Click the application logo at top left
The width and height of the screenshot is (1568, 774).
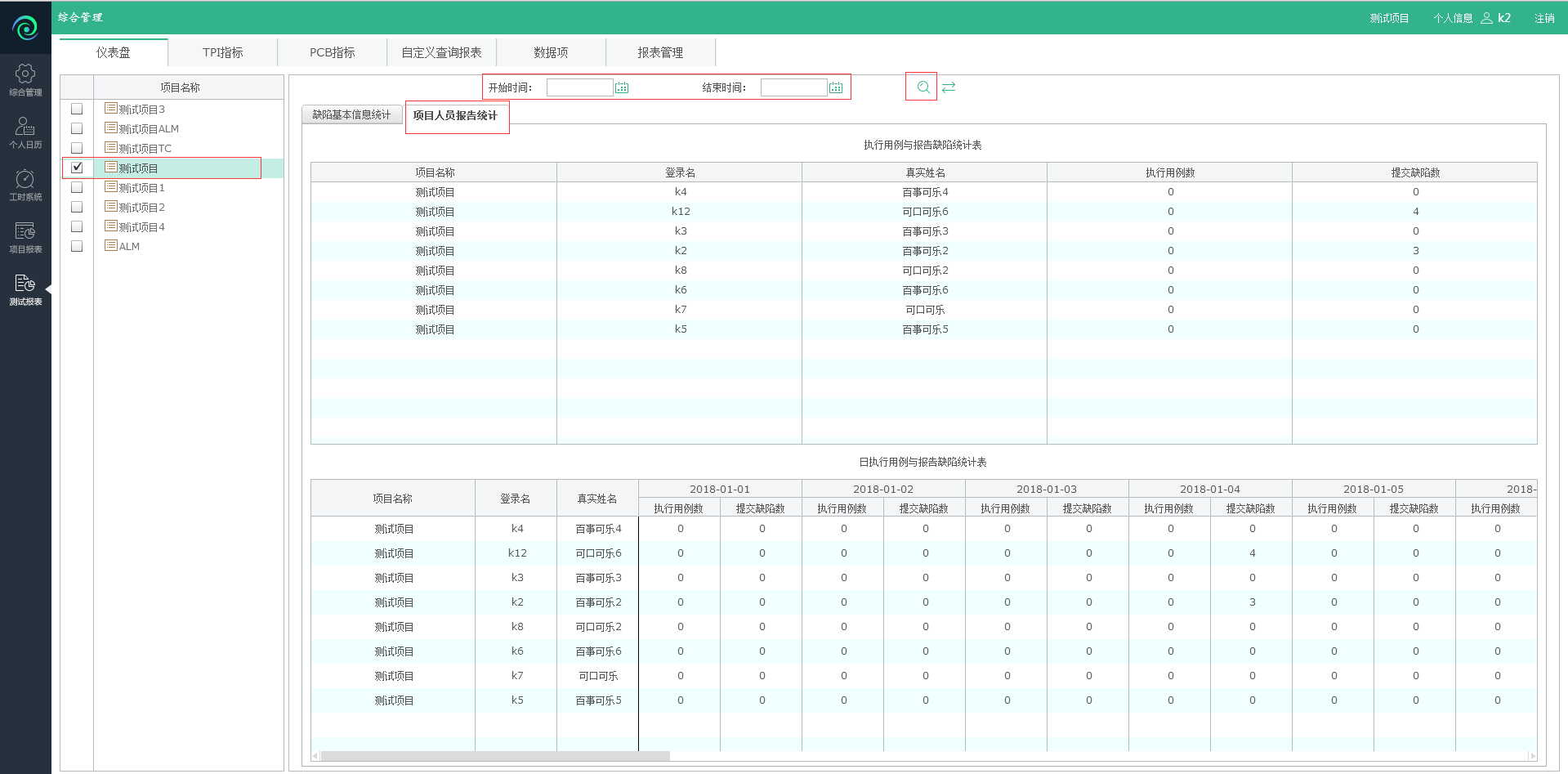tap(25, 28)
